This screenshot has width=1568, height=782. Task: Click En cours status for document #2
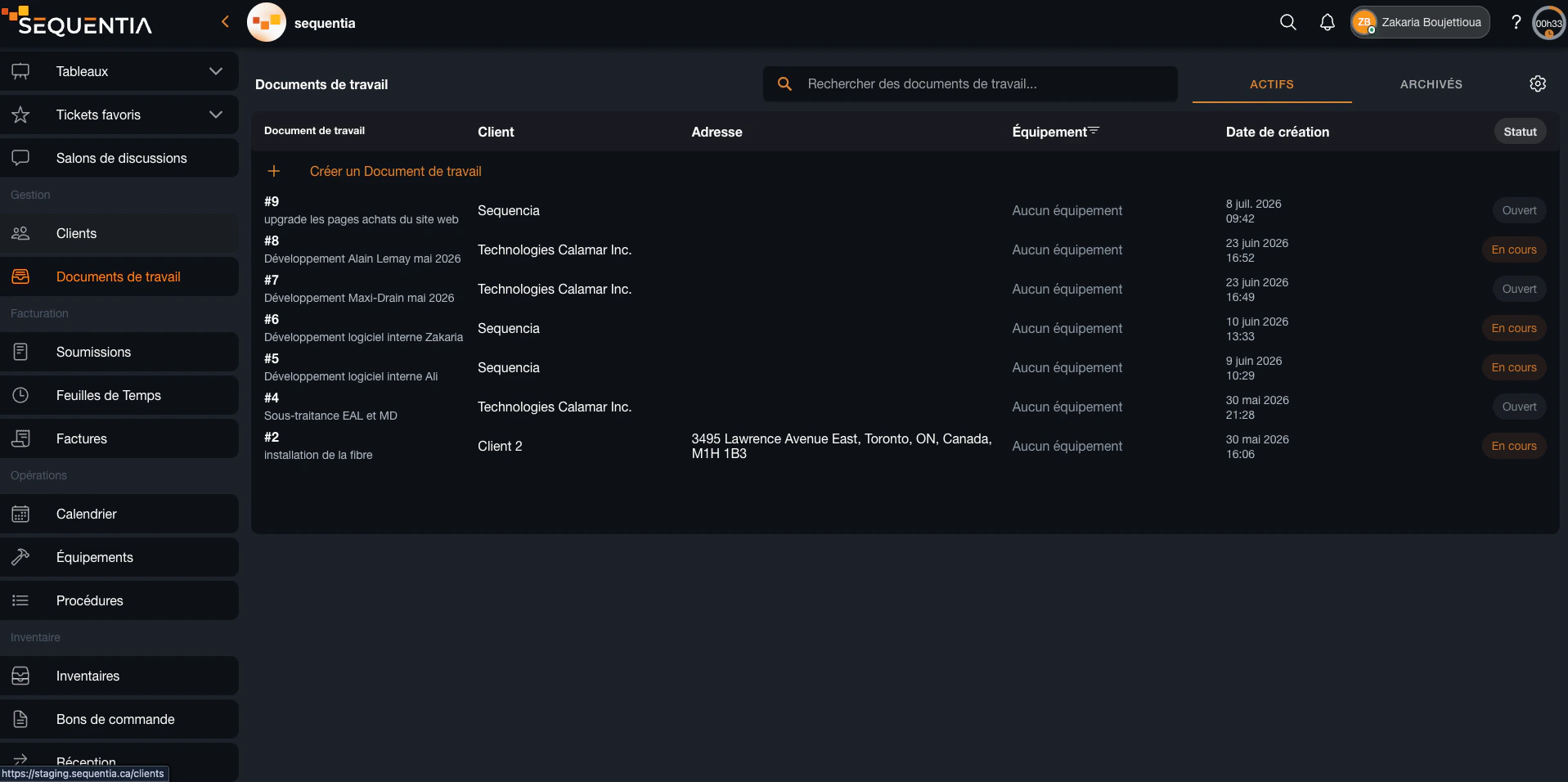point(1513,446)
